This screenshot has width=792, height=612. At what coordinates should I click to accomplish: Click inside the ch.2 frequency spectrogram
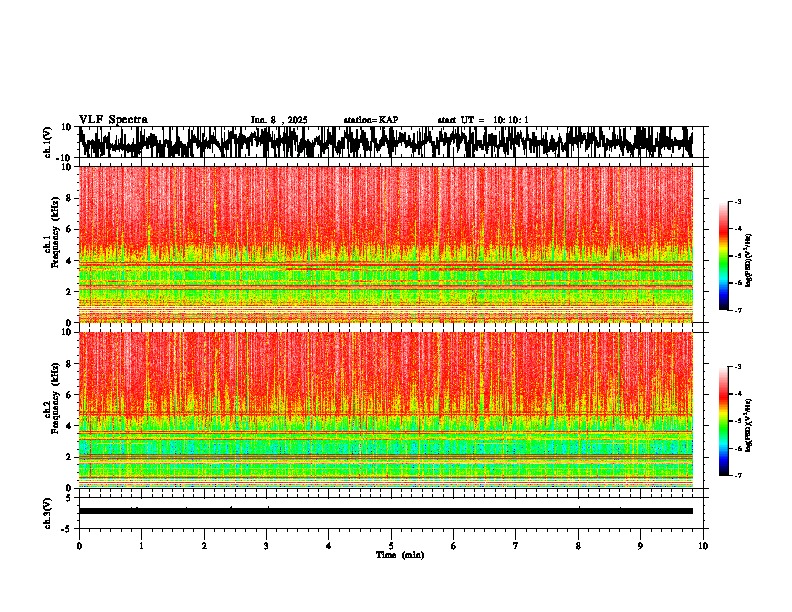tap(385, 410)
